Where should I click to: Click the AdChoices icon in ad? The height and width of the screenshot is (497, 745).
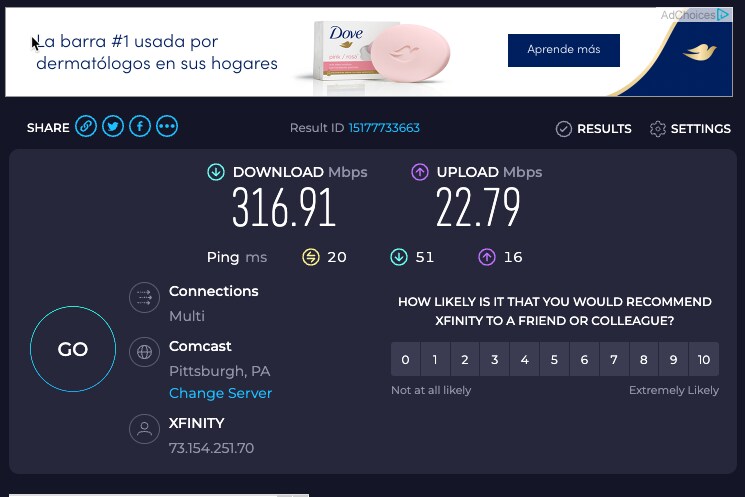(723, 15)
